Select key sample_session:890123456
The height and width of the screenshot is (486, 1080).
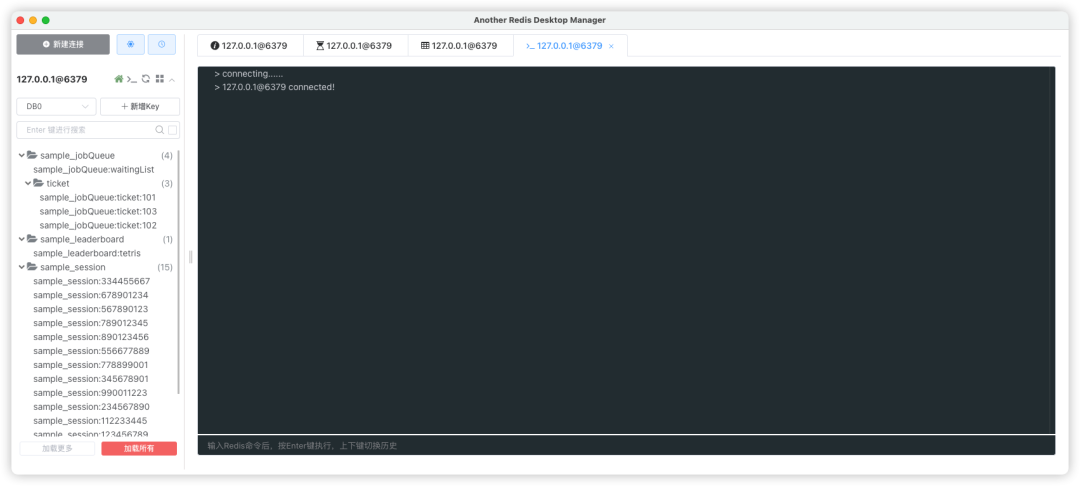pyautogui.click(x=91, y=337)
